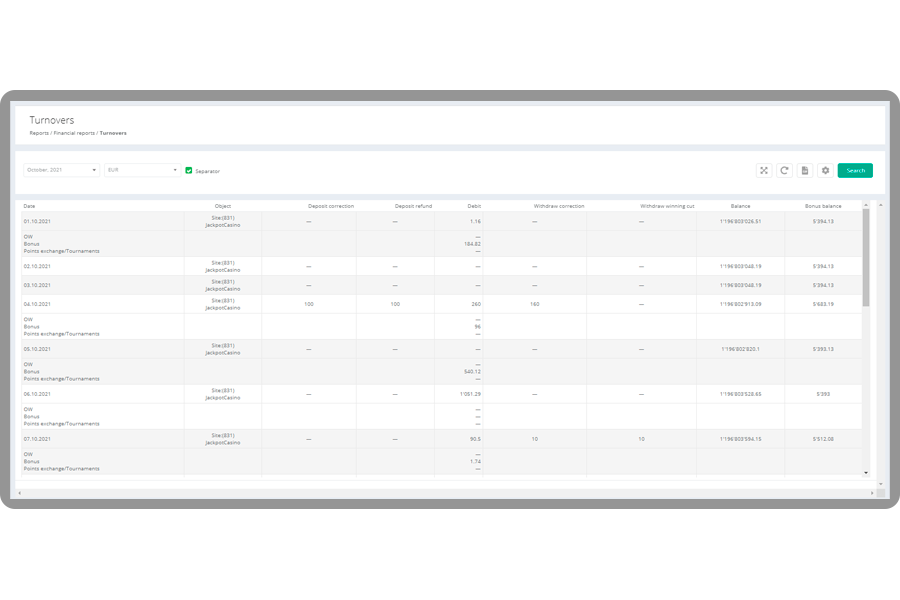Click the Site(831) JackpotCasino cell for 07.10.2021
The width and height of the screenshot is (900, 600).
click(222, 438)
